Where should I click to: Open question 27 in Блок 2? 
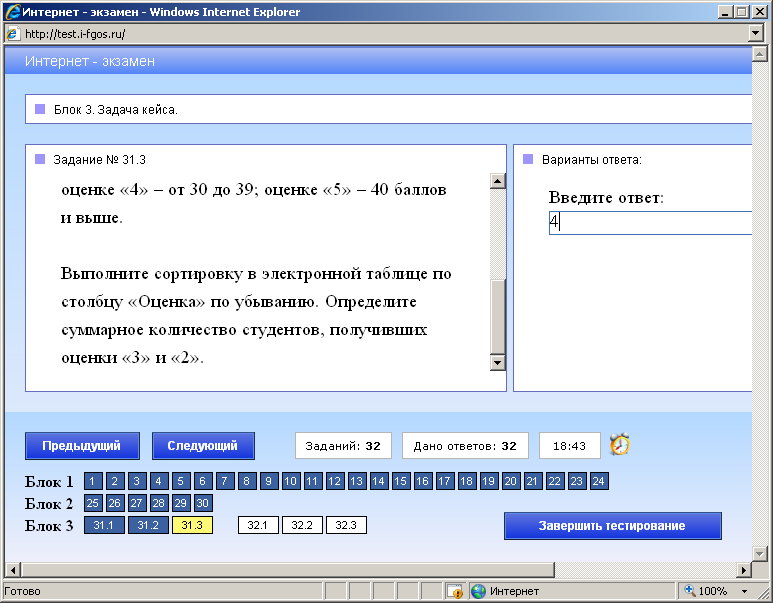(137, 503)
